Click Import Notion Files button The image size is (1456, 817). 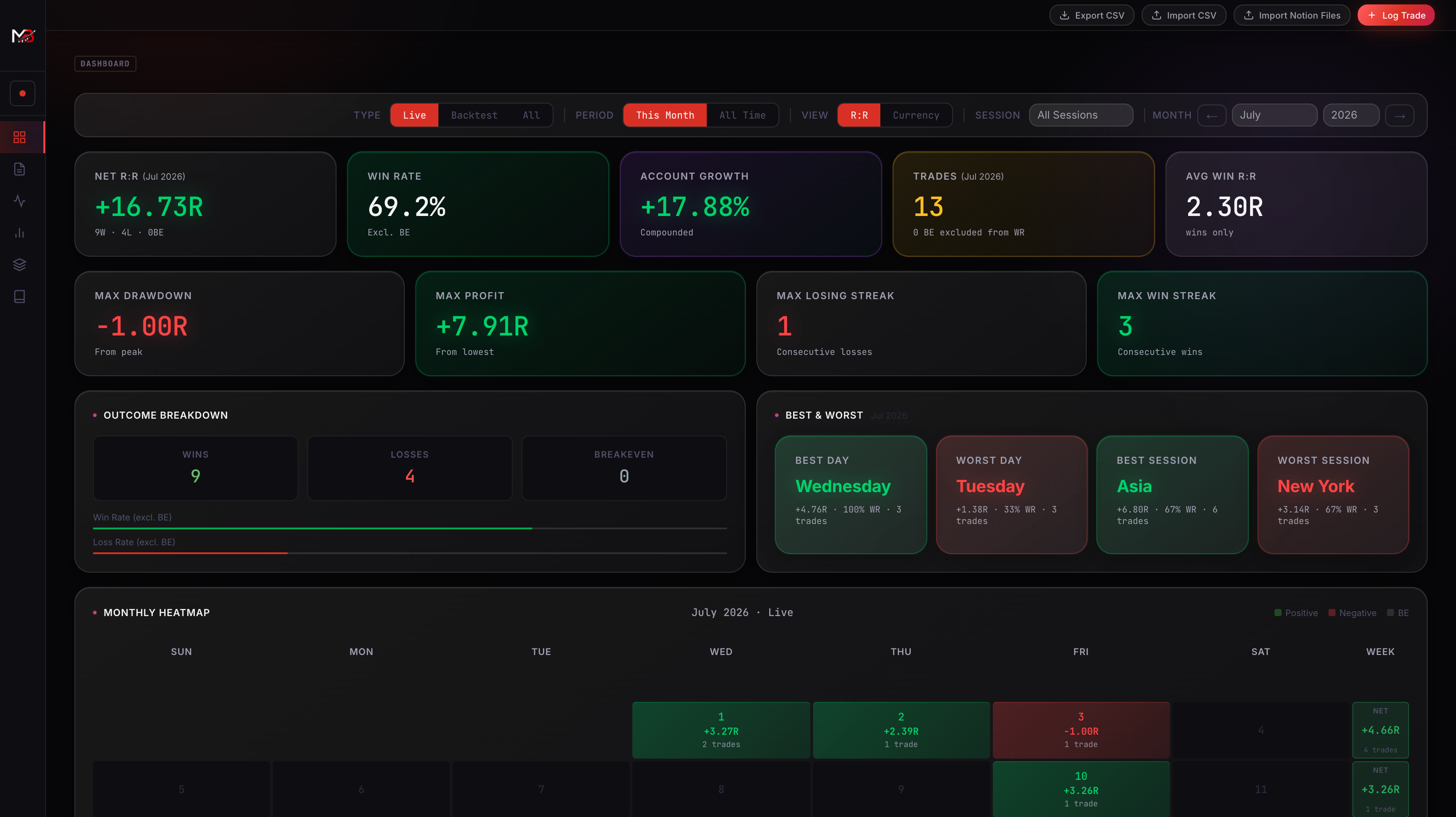coord(1292,15)
